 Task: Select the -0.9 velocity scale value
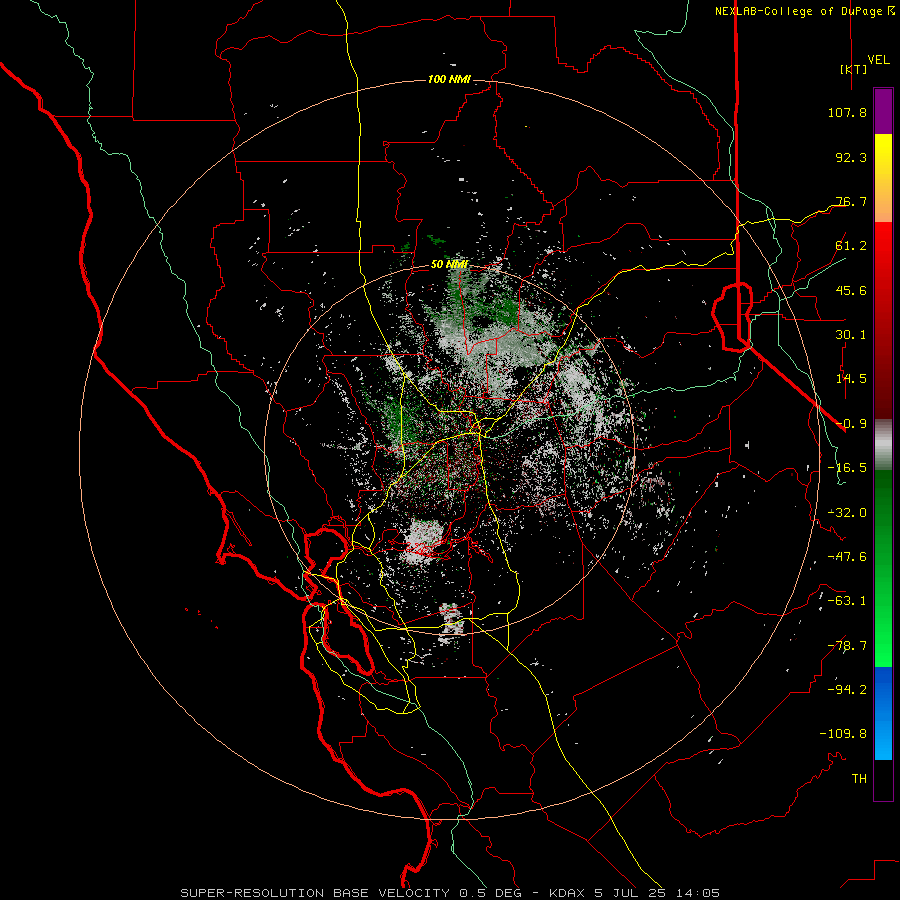851,424
